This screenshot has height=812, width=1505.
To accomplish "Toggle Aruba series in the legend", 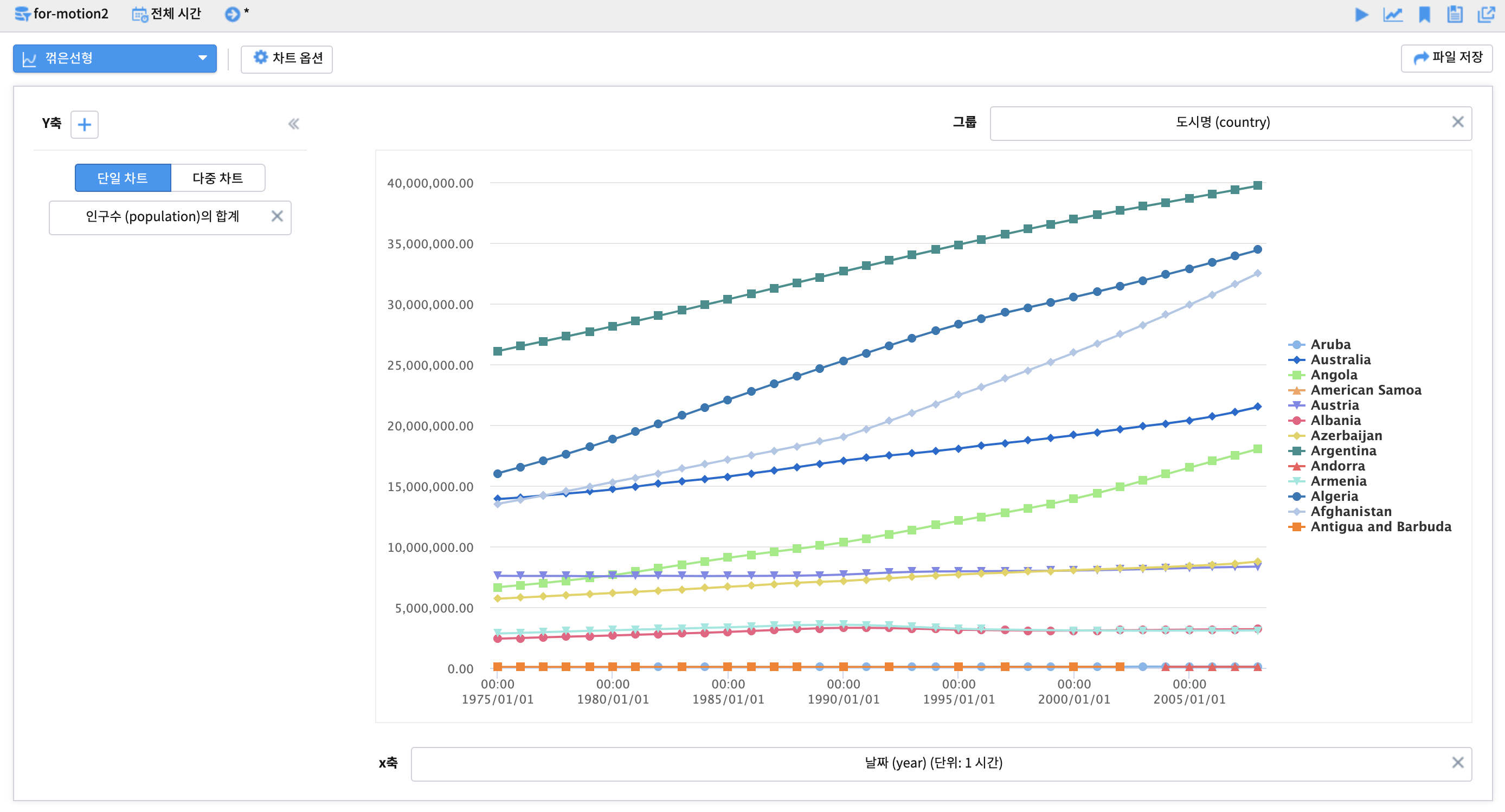I will click(1319, 345).
